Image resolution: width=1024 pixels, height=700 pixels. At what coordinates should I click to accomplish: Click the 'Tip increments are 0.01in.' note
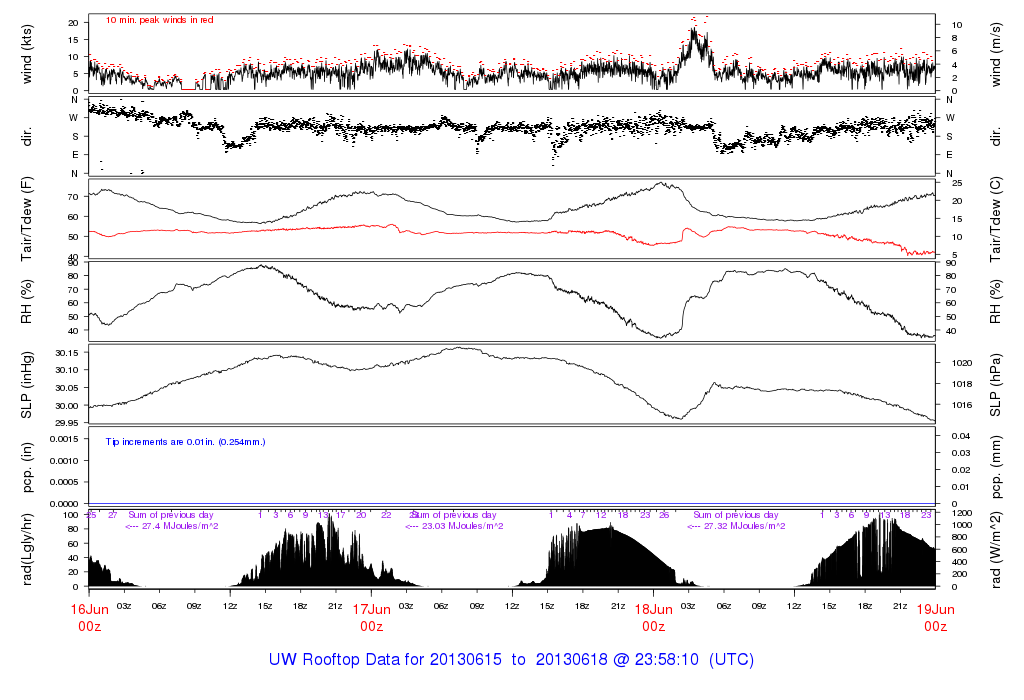point(185,441)
